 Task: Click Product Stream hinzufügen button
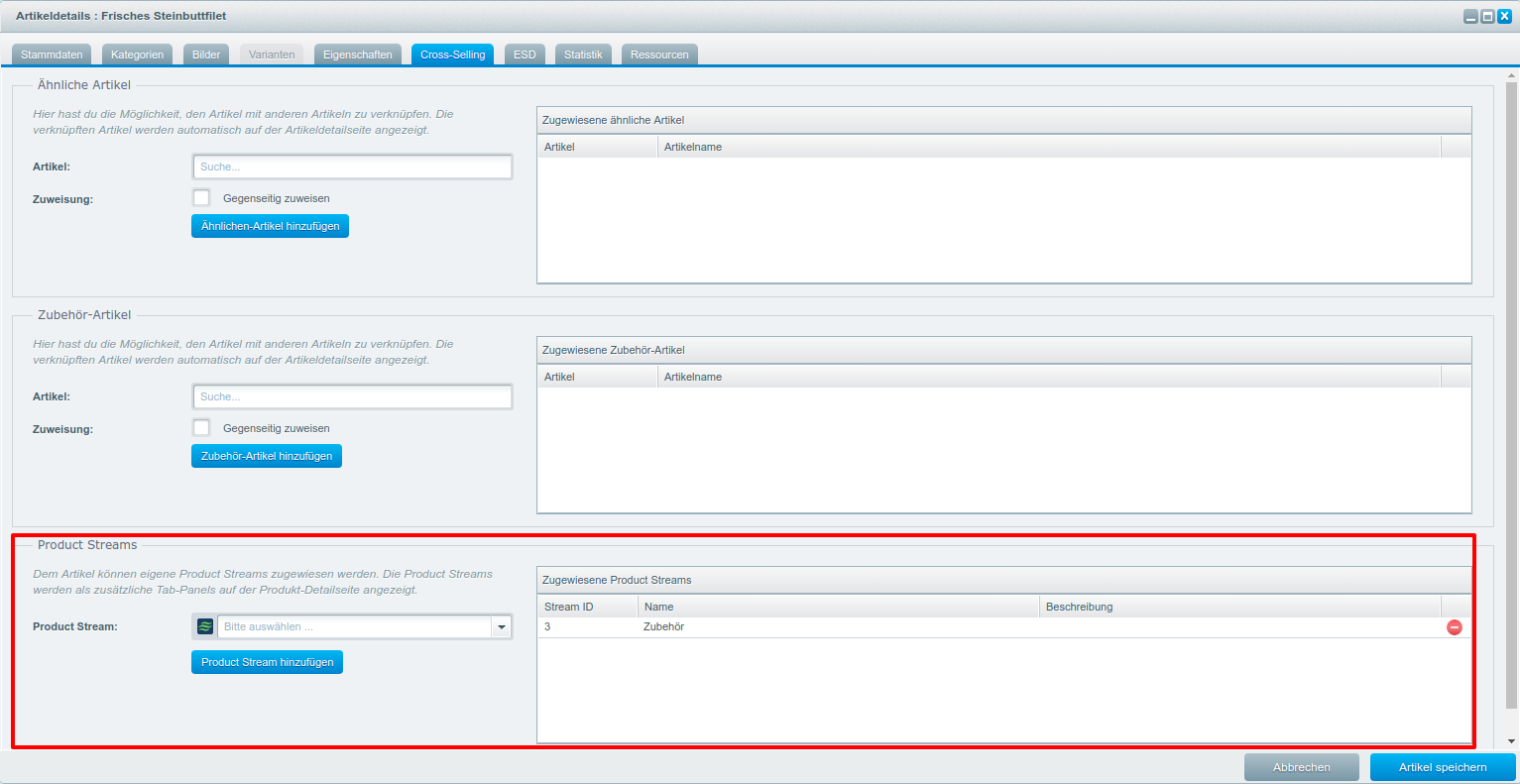click(267, 662)
